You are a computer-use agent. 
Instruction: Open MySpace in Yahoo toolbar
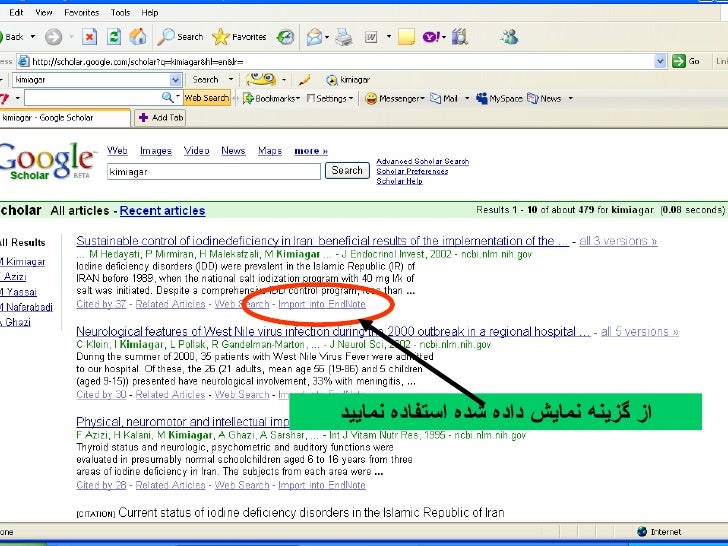coord(500,98)
